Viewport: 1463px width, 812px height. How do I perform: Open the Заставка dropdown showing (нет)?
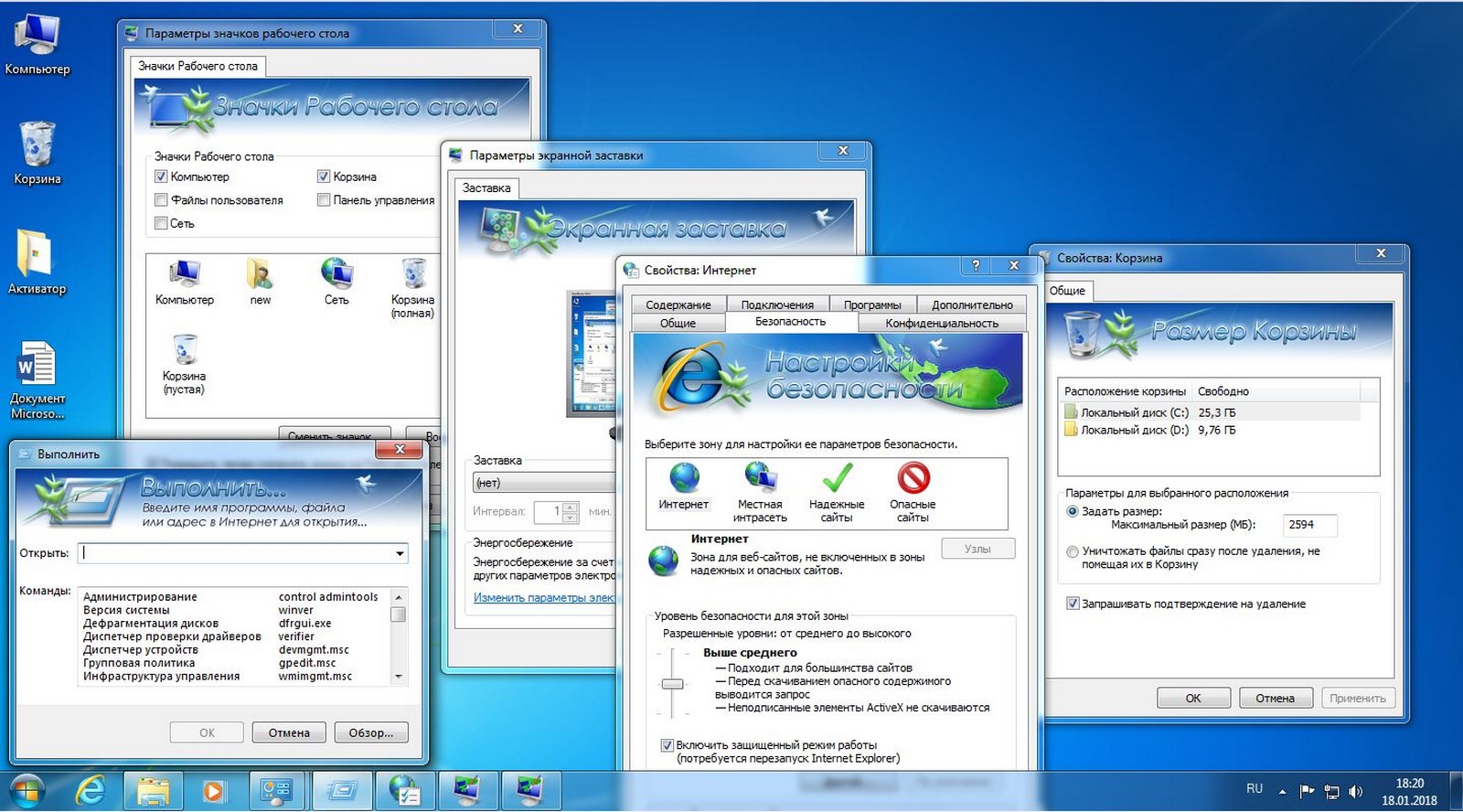(x=545, y=483)
